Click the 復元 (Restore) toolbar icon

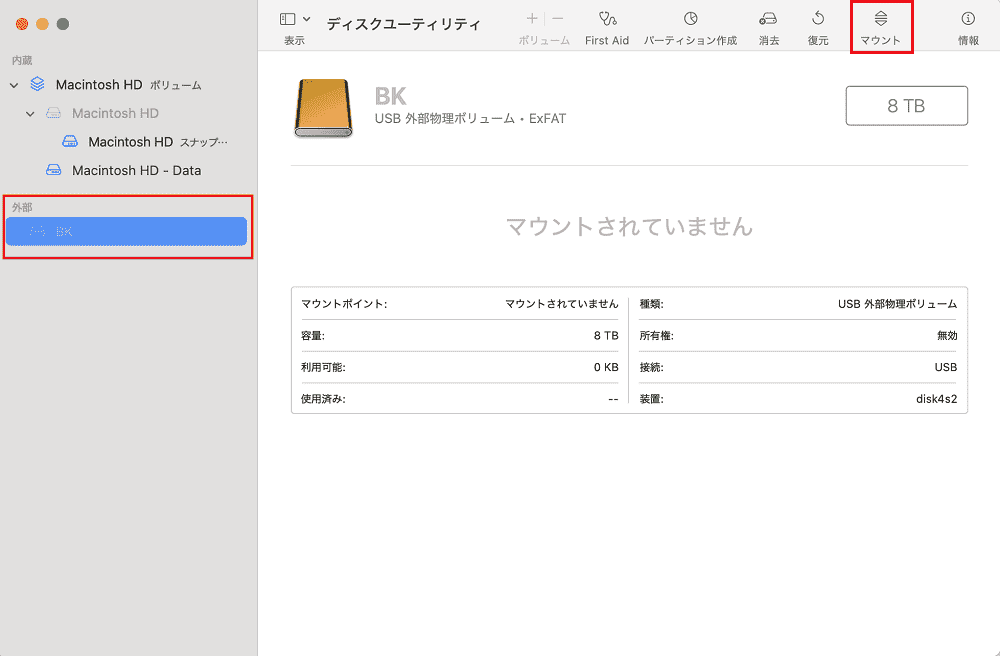click(818, 18)
